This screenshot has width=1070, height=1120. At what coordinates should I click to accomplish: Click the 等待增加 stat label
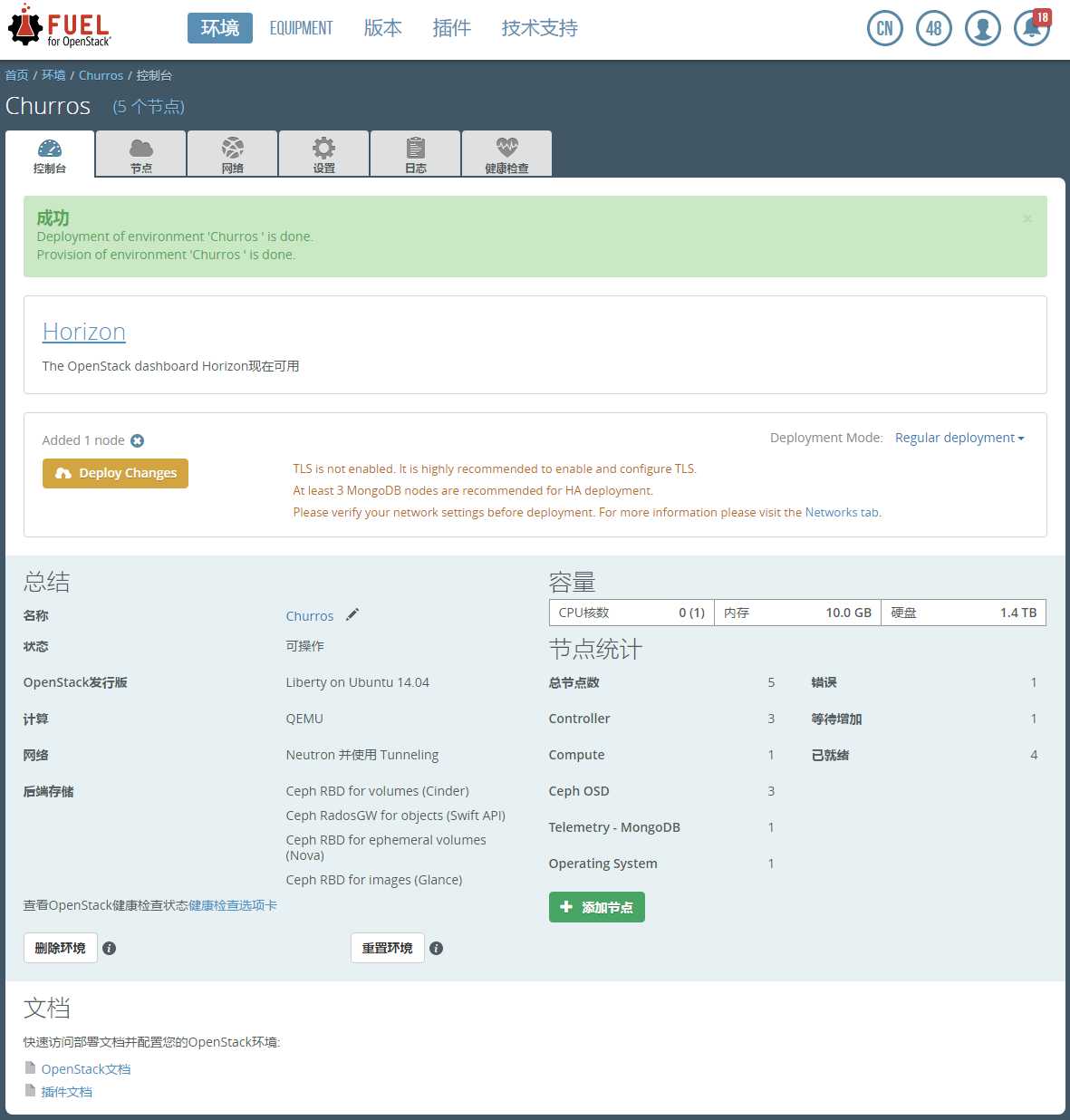836,719
